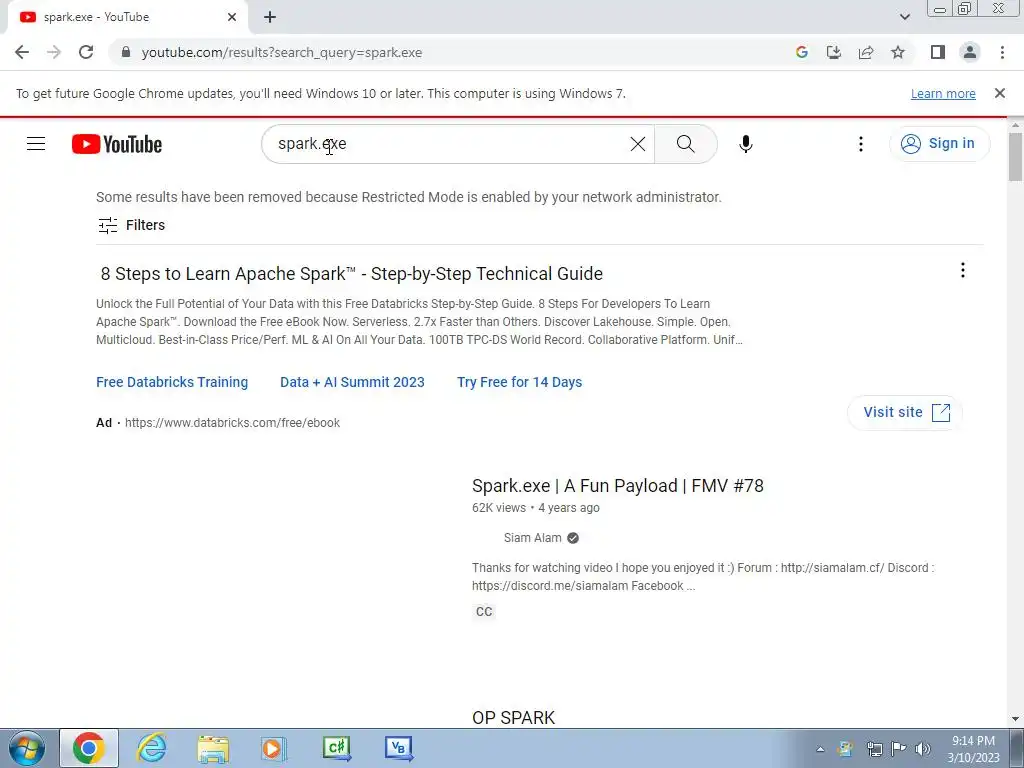
Task: Click the Sign in button
Action: 939,144
